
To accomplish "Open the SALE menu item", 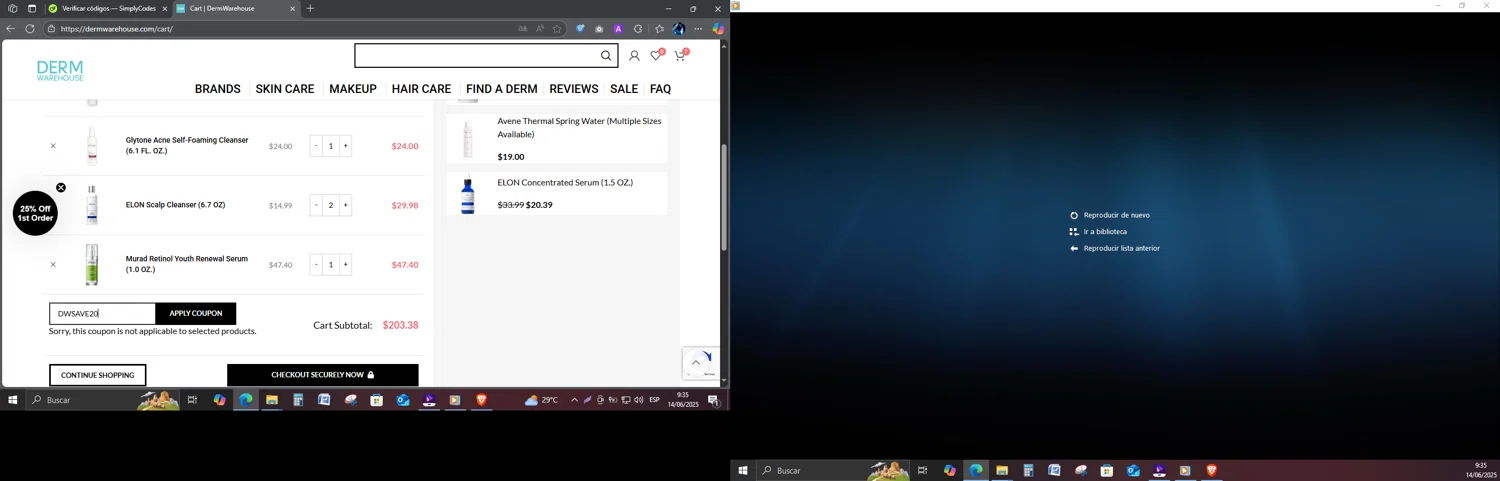I will (624, 89).
